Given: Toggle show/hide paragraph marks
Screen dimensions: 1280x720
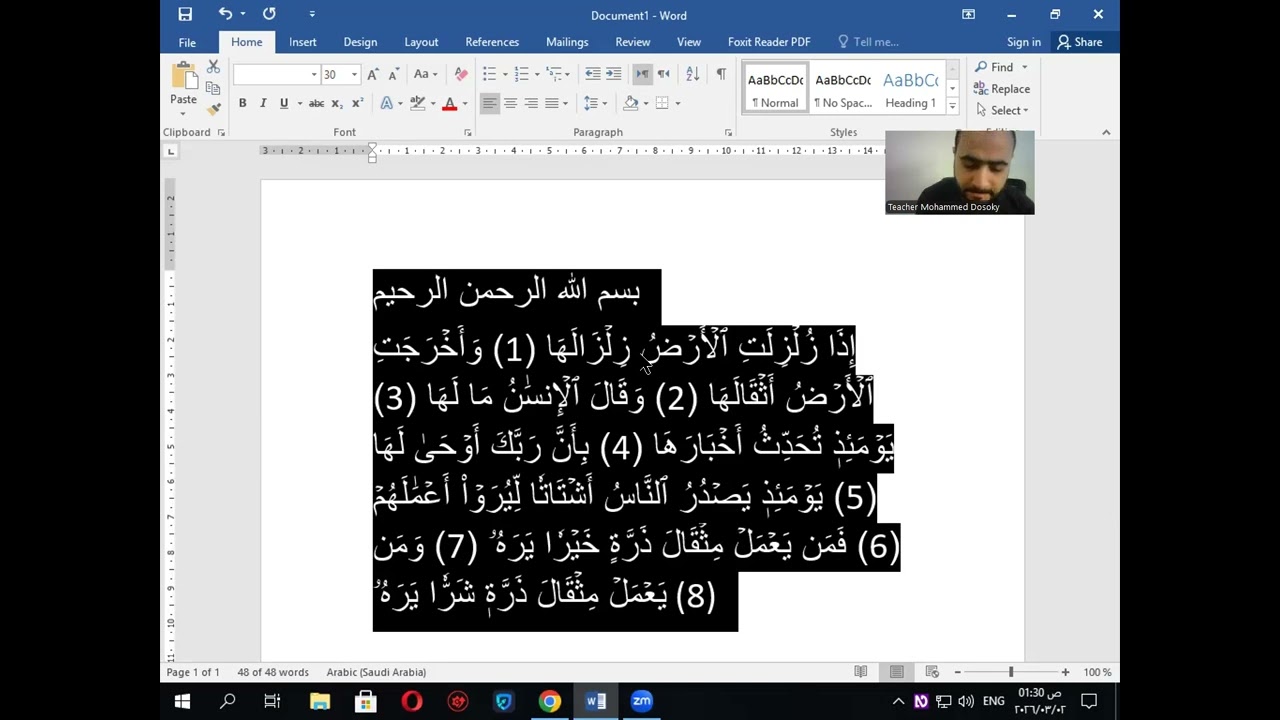Looking at the screenshot, I should (x=720, y=74).
